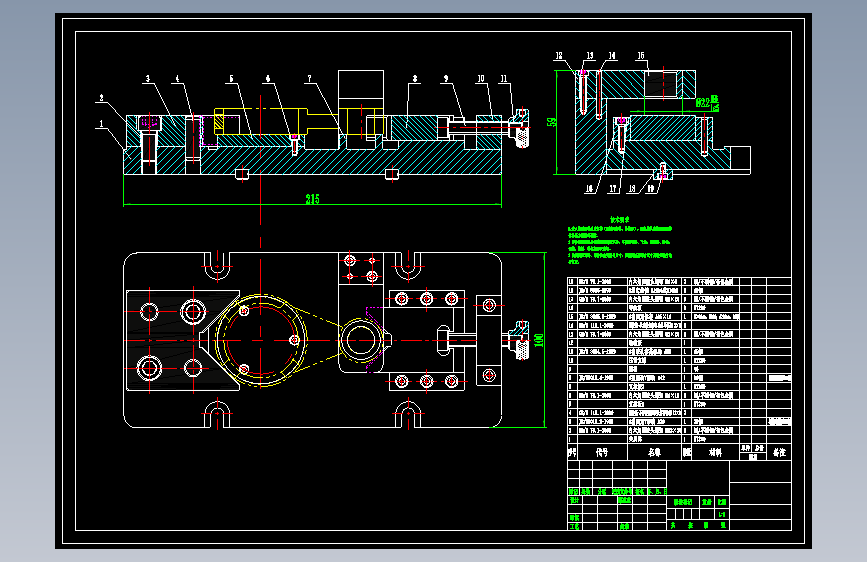
Task: Select part balloon number 15
Action: coord(641,55)
